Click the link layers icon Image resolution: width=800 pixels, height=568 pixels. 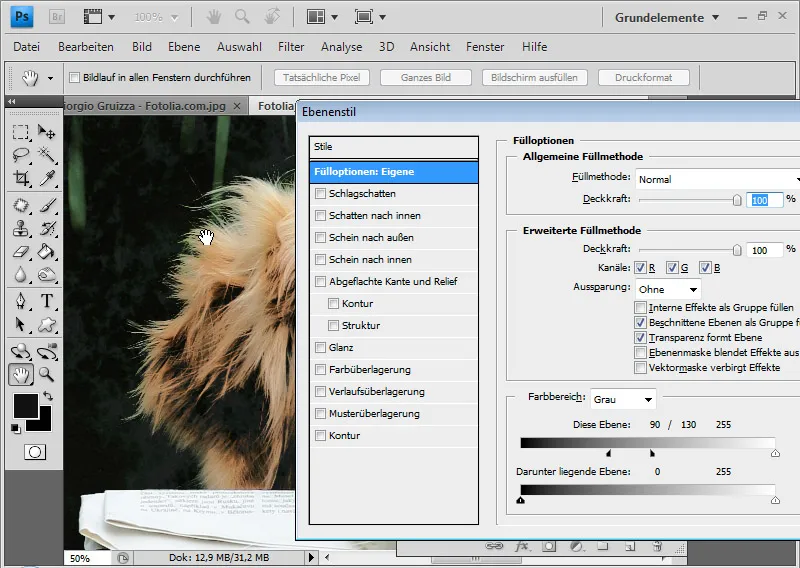(x=494, y=546)
